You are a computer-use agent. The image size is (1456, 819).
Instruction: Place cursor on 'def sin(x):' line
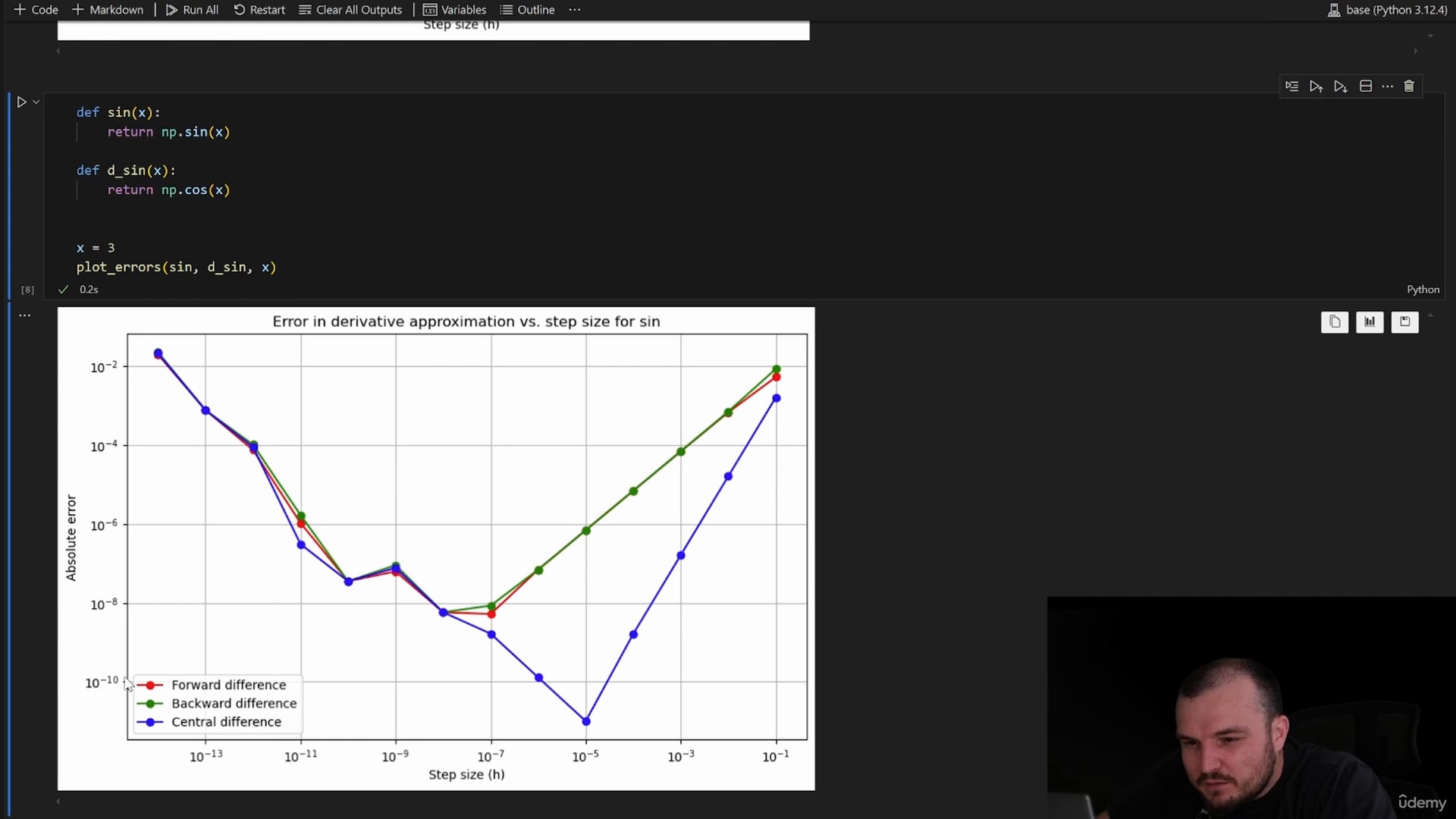(x=118, y=112)
